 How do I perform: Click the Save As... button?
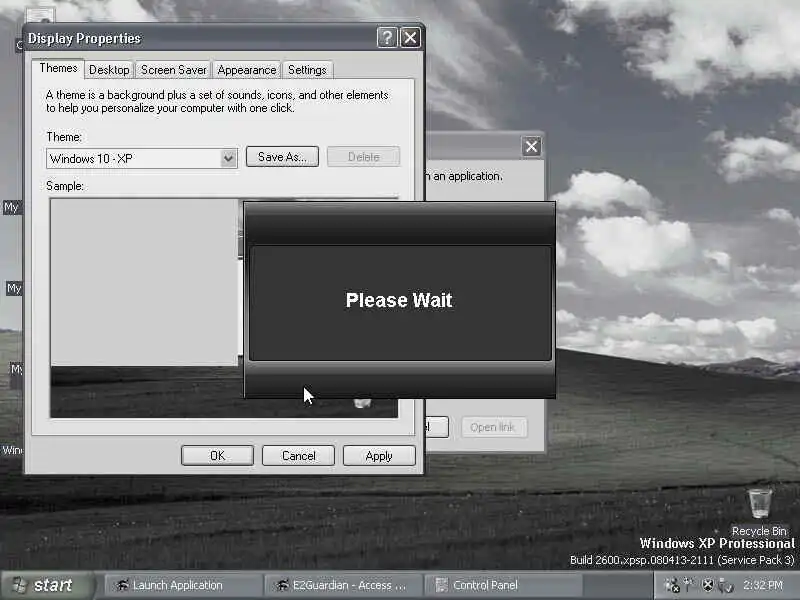[282, 157]
